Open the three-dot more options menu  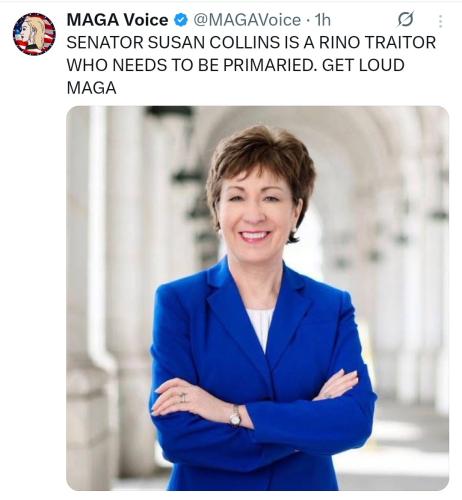pos(441,21)
